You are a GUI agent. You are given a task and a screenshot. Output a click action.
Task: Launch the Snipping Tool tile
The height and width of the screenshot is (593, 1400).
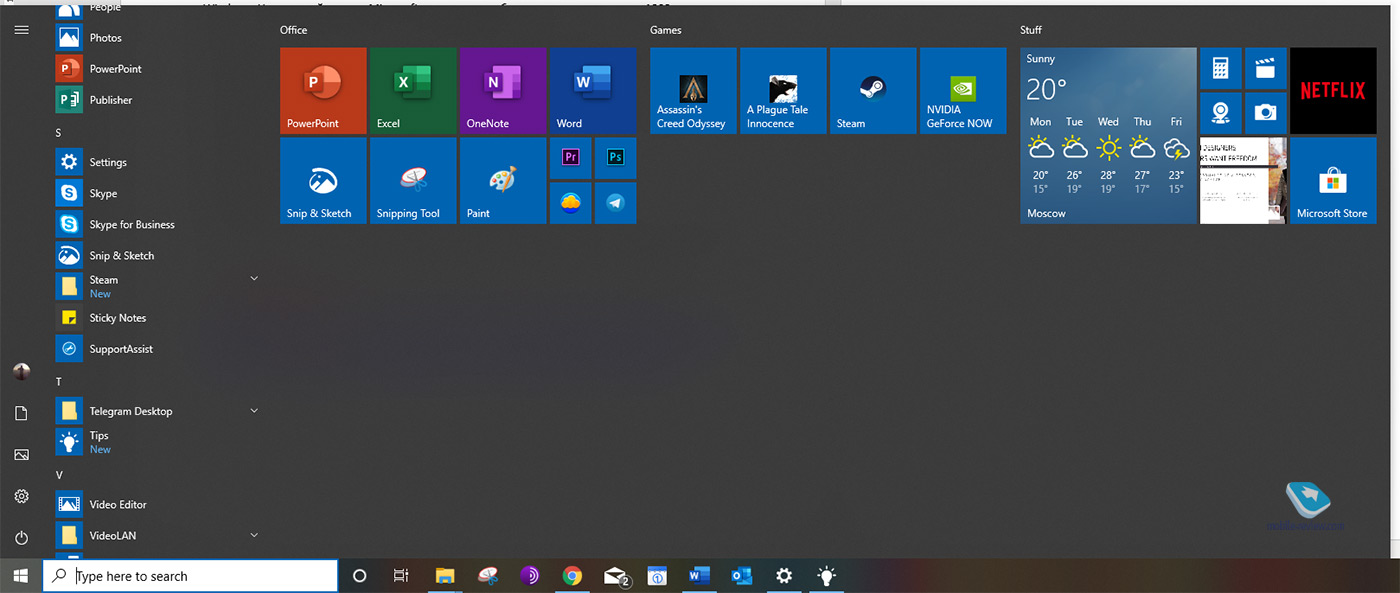coord(413,180)
